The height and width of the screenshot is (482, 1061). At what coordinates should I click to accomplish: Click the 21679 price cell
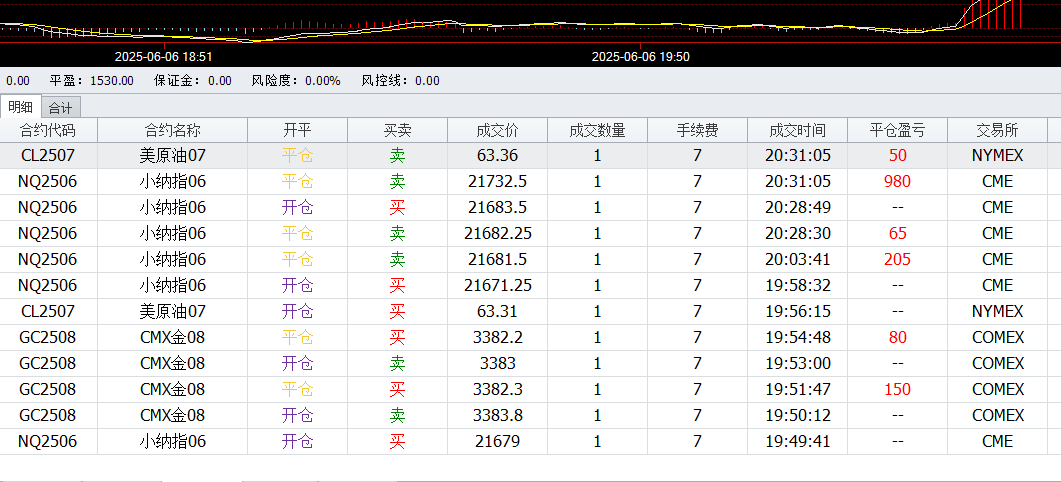(x=497, y=441)
